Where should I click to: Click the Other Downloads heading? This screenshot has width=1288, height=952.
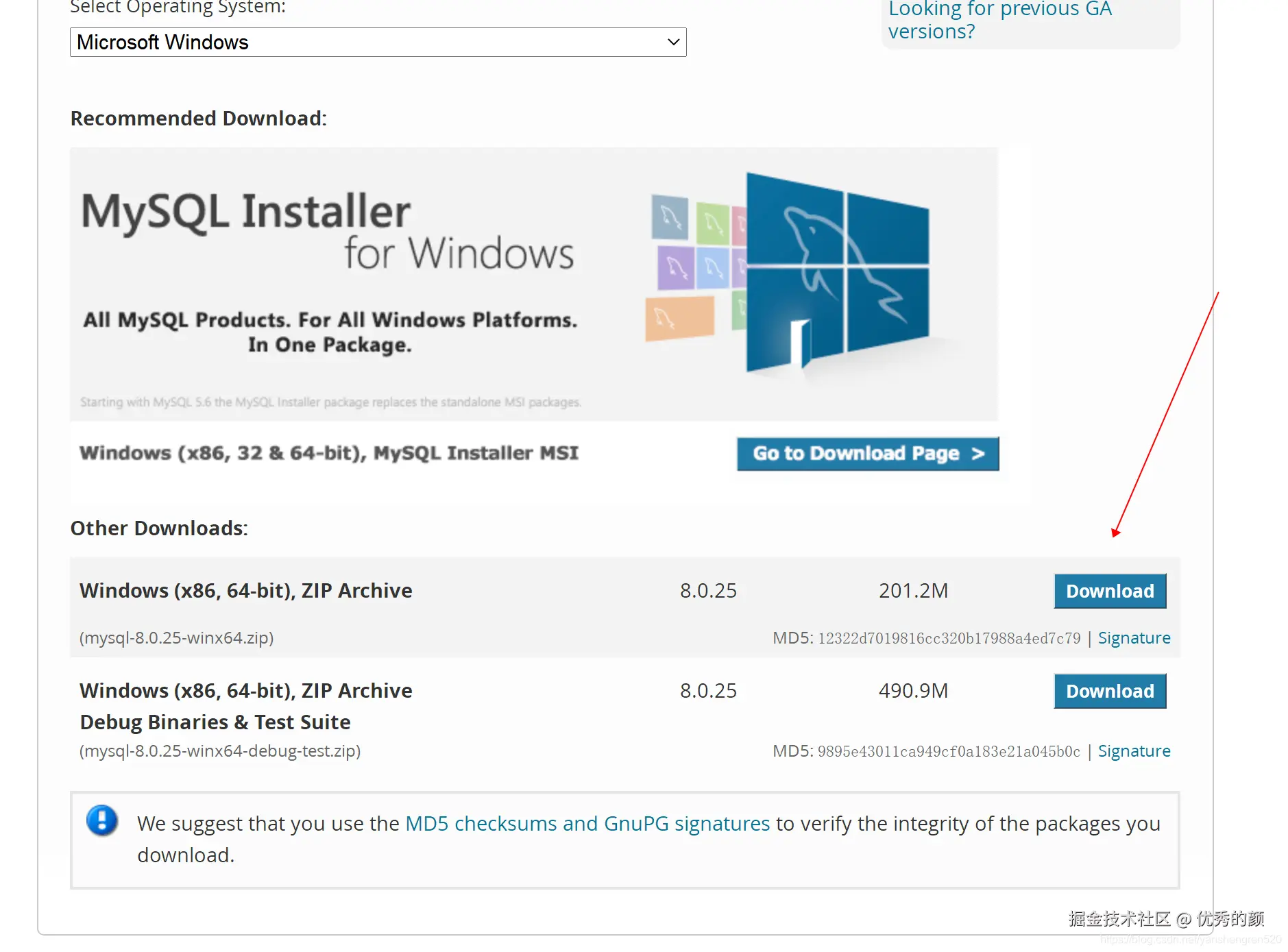click(159, 528)
